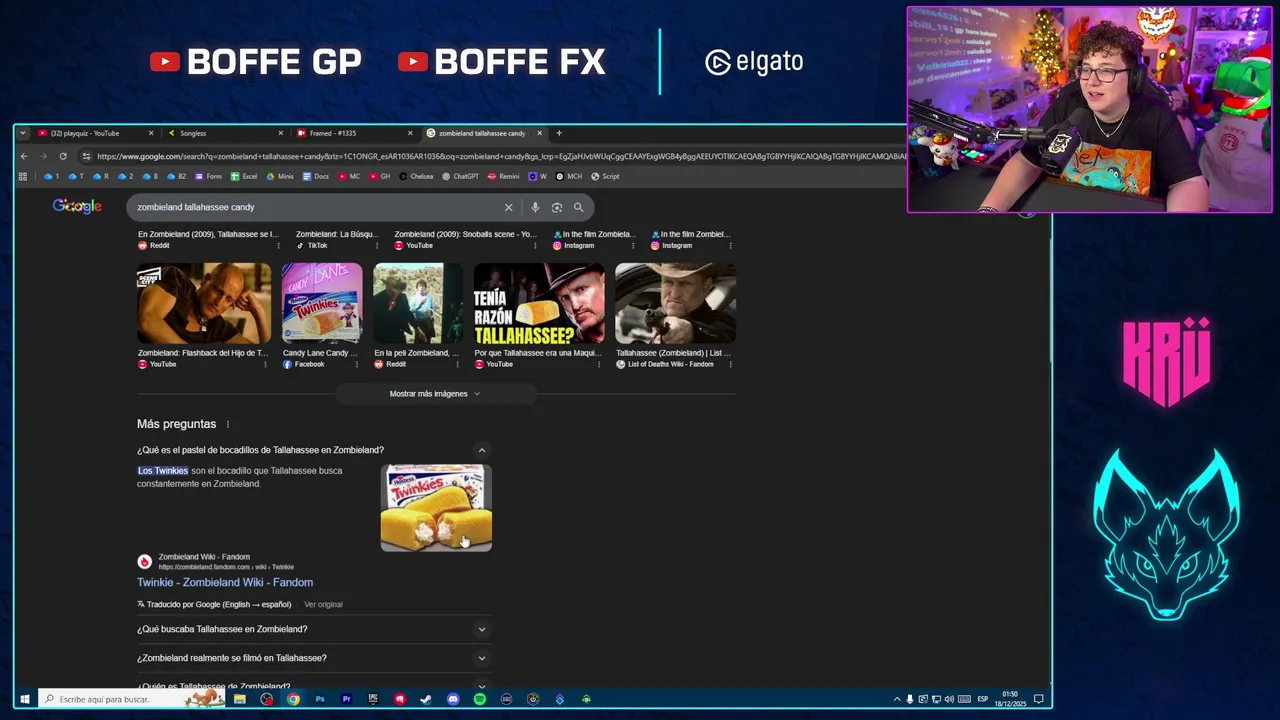This screenshot has height=720, width=1280.
Task: Open Chrome tab search dropdown
Action: pos(23,133)
